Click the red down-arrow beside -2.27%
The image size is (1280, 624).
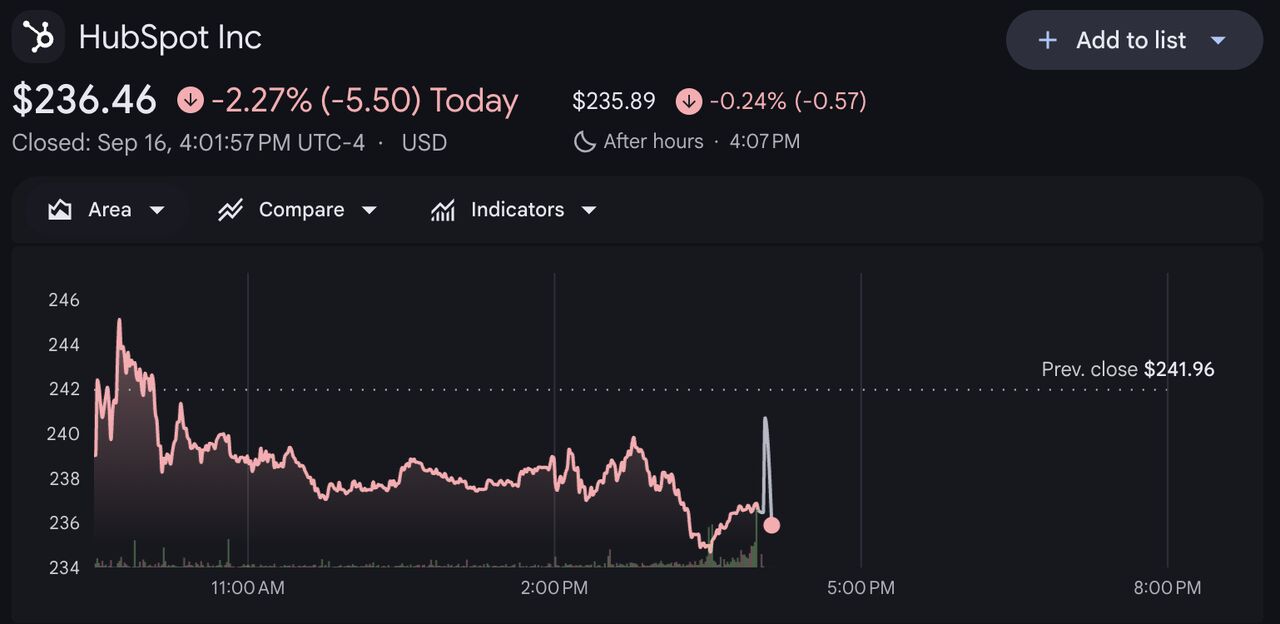pos(190,100)
